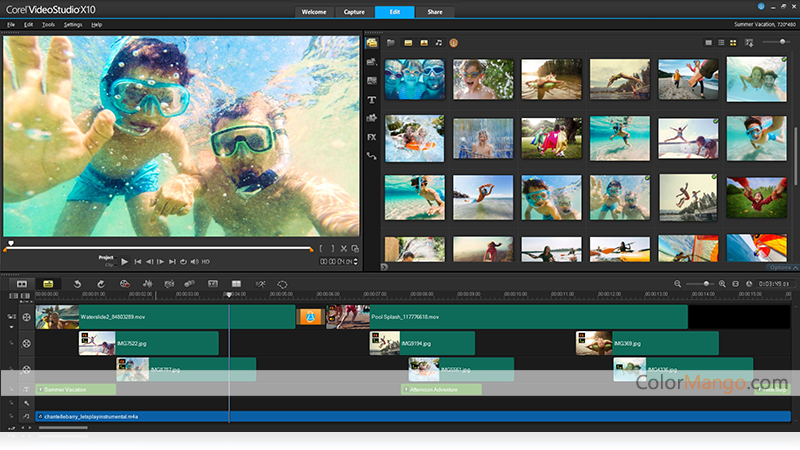Toggle Project play mode

coord(106,258)
